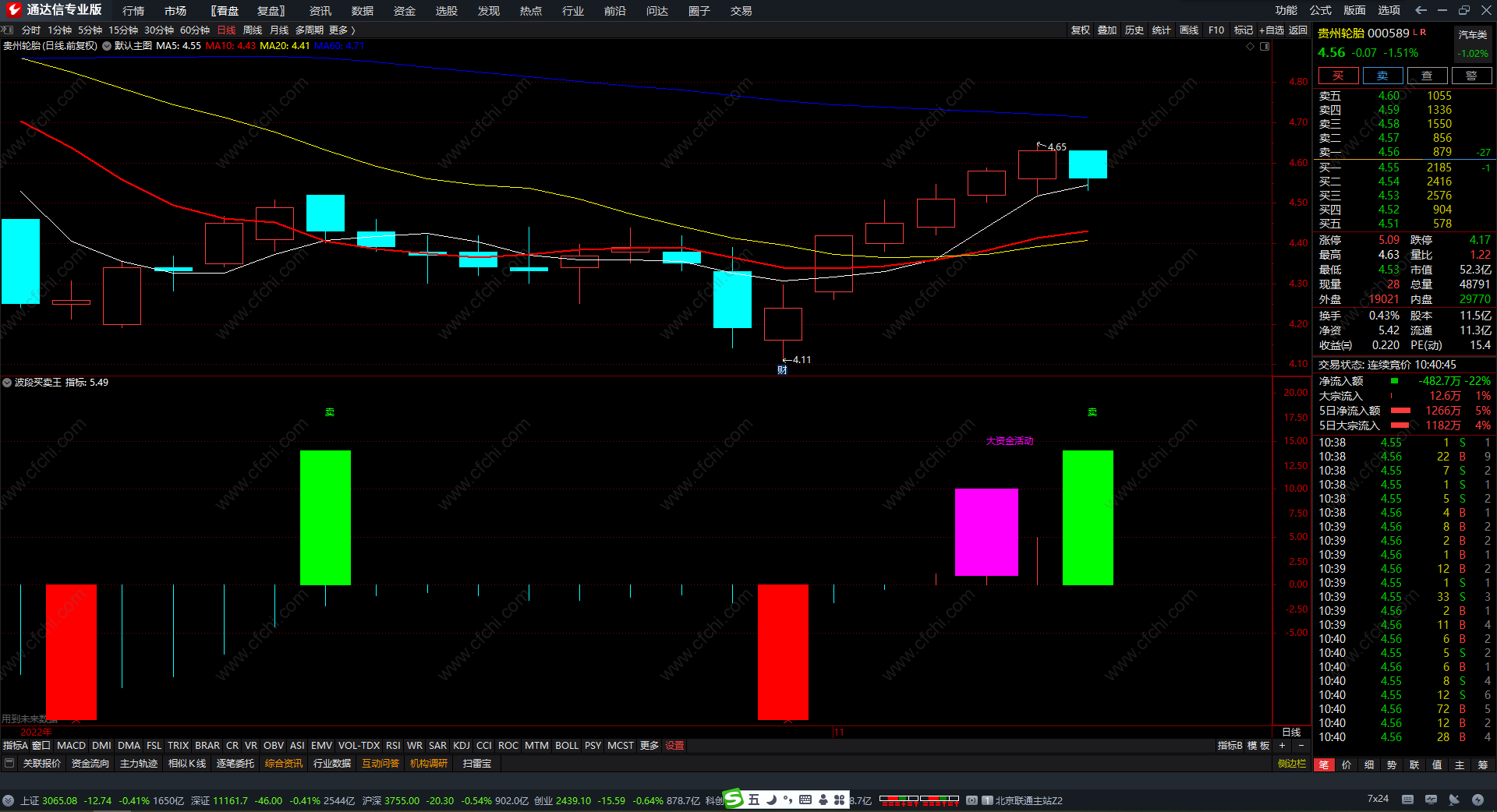
Task: Click the red 设置 link
Action: 674,746
